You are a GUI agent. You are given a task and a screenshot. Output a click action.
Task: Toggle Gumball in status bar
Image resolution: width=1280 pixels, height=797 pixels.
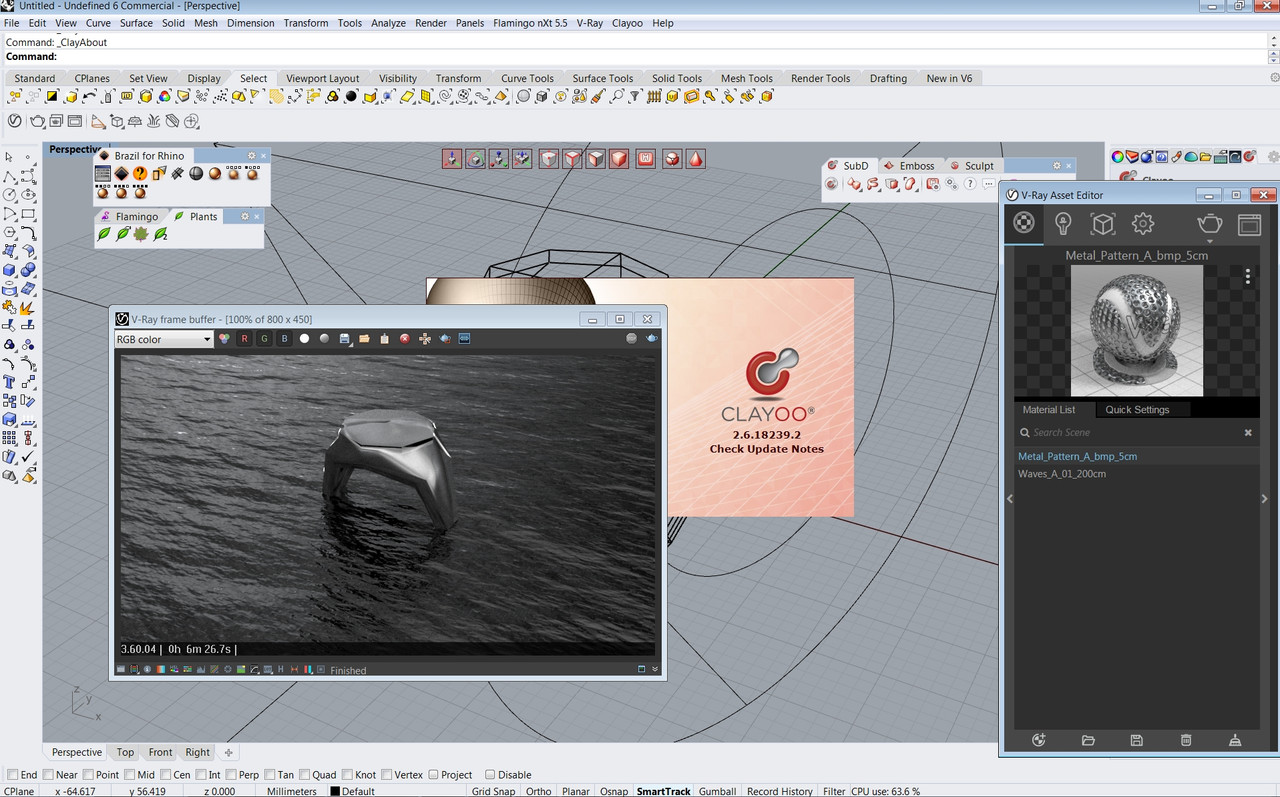tap(718, 791)
